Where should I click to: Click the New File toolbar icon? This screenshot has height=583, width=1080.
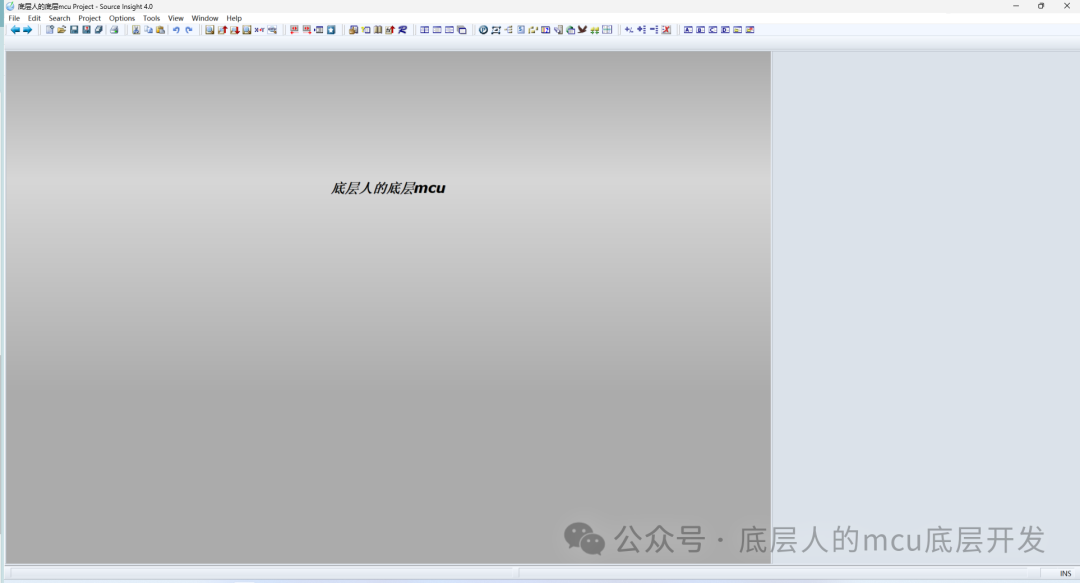click(x=49, y=30)
